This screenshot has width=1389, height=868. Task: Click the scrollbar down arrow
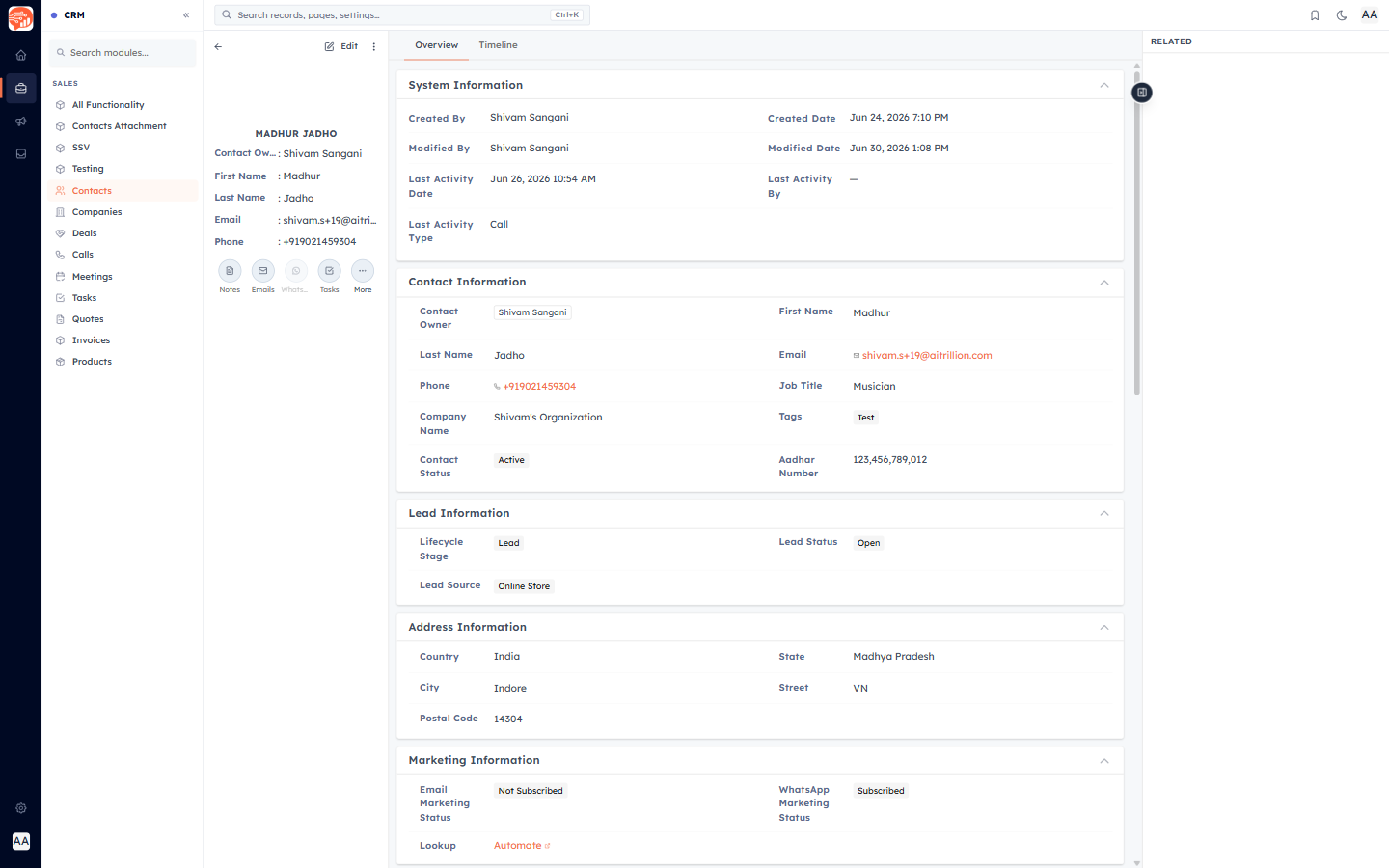click(1137, 863)
